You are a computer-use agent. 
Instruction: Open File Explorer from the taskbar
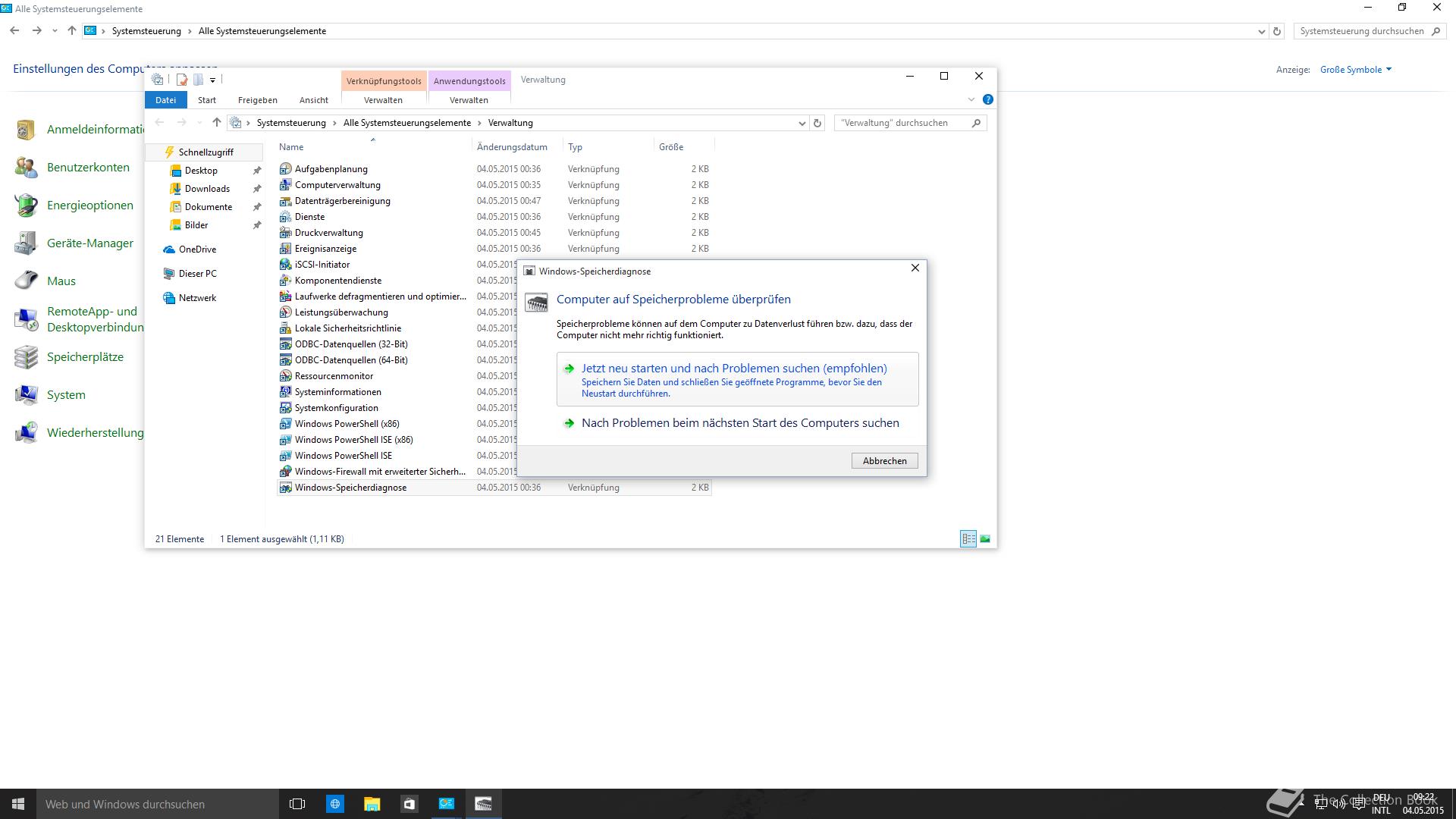pyautogui.click(x=372, y=804)
